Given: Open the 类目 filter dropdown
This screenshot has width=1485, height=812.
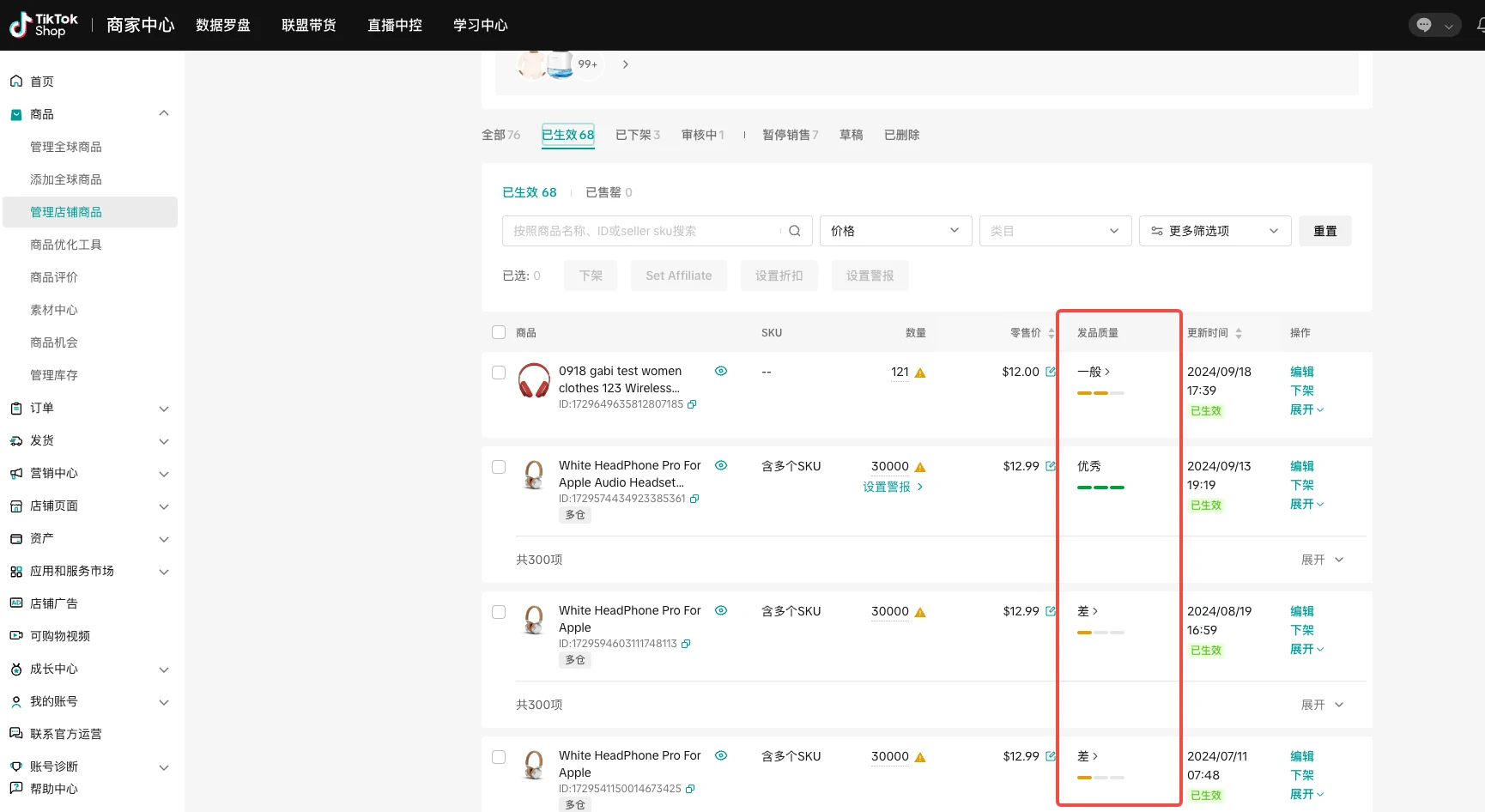Looking at the screenshot, I should coord(1054,230).
